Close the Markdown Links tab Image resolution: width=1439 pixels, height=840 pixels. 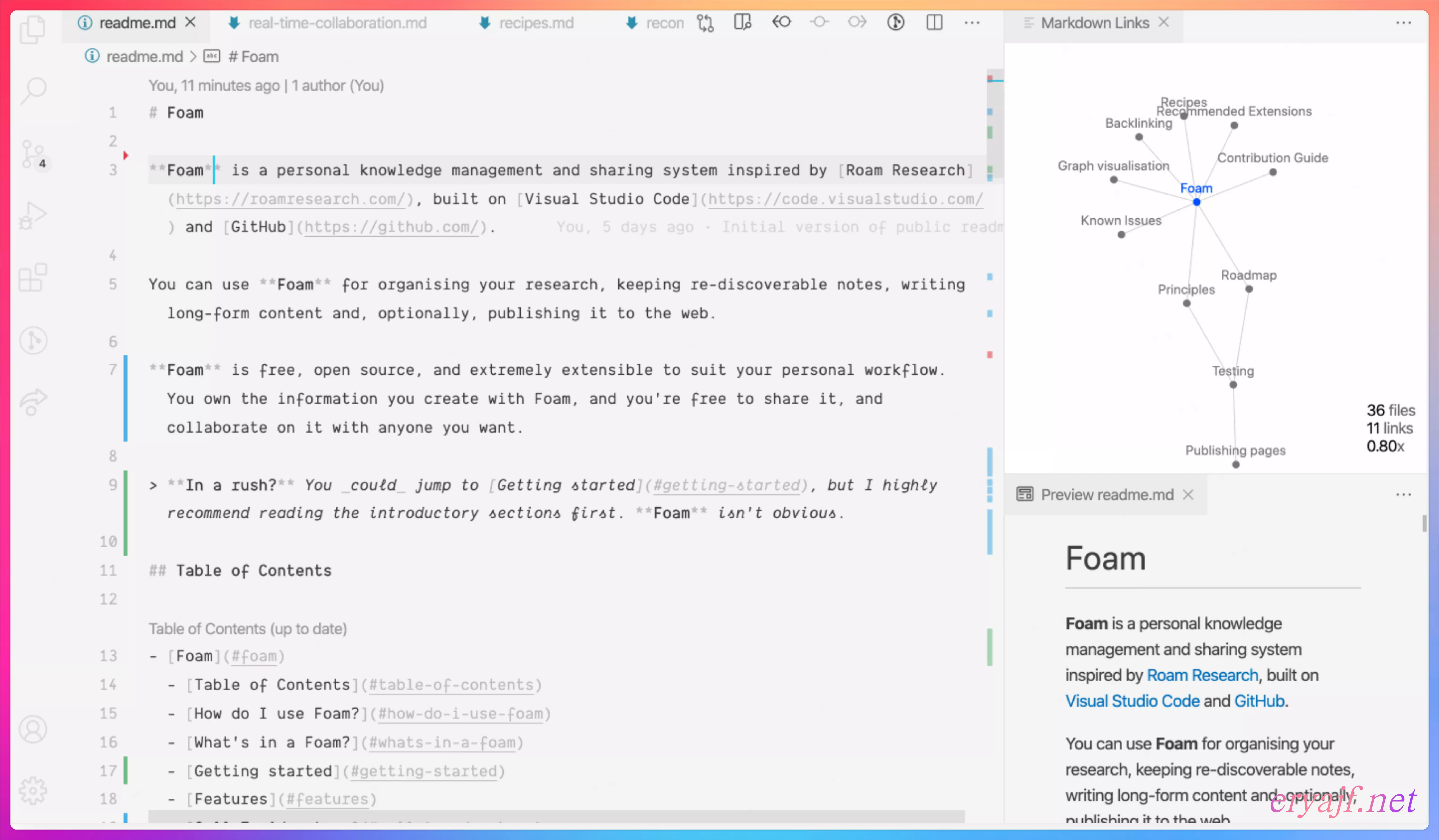click(x=1164, y=22)
